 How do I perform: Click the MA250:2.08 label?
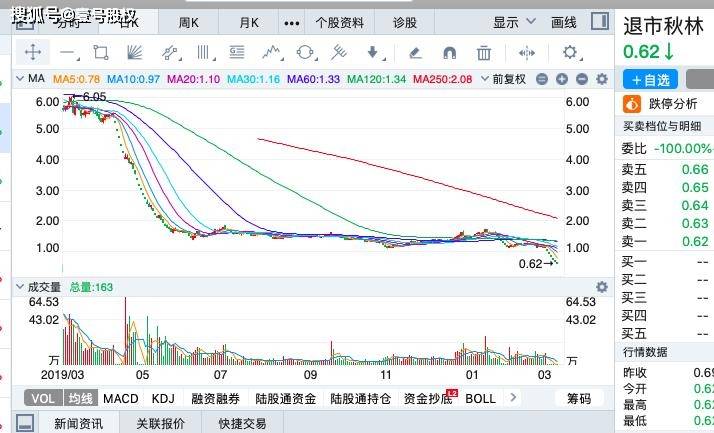point(443,79)
